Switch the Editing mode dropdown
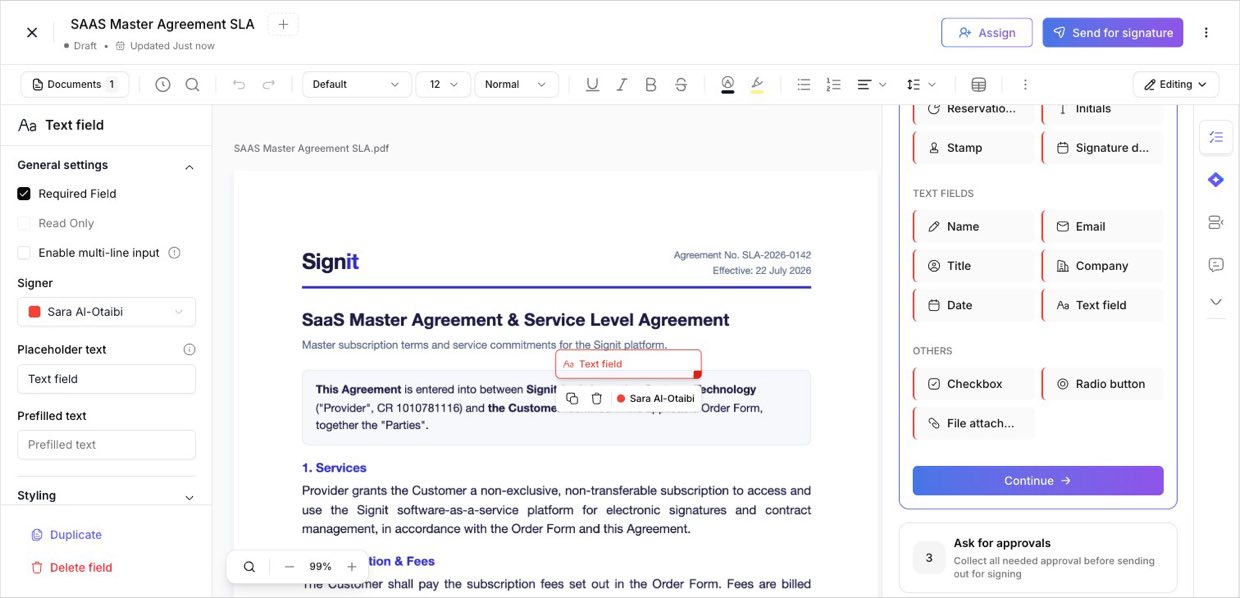Viewport: 1240px width, 598px height. 1175,84
